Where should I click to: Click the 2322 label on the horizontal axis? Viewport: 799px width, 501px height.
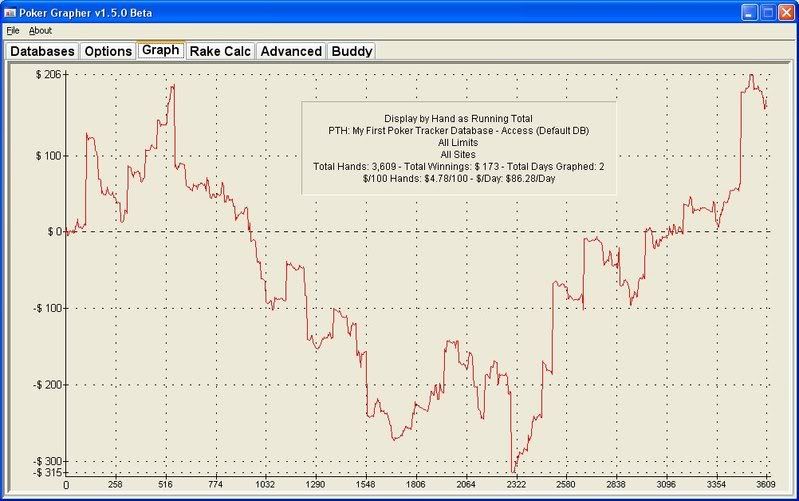pos(515,485)
